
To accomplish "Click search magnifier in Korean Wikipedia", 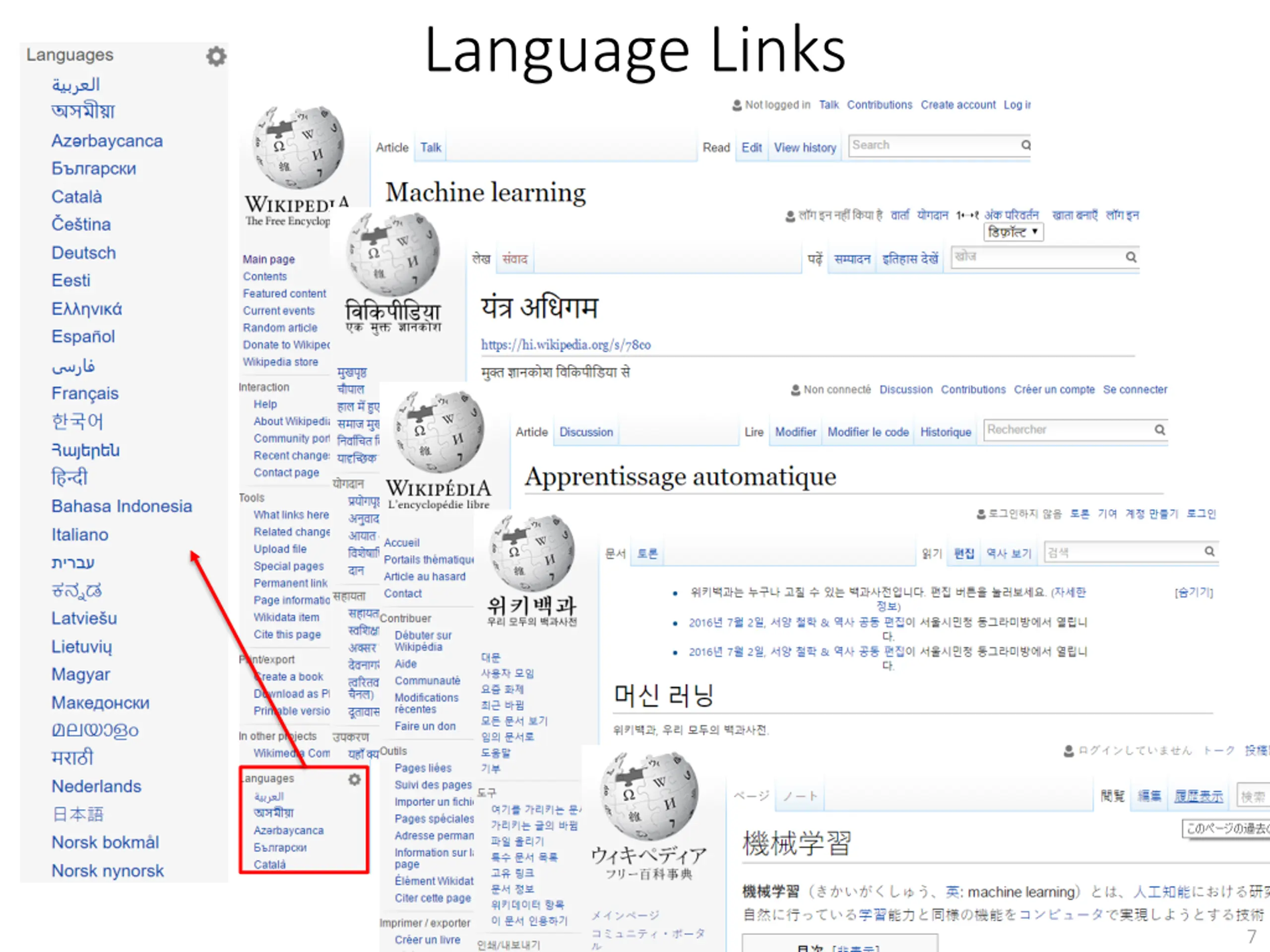I will tap(1209, 551).
